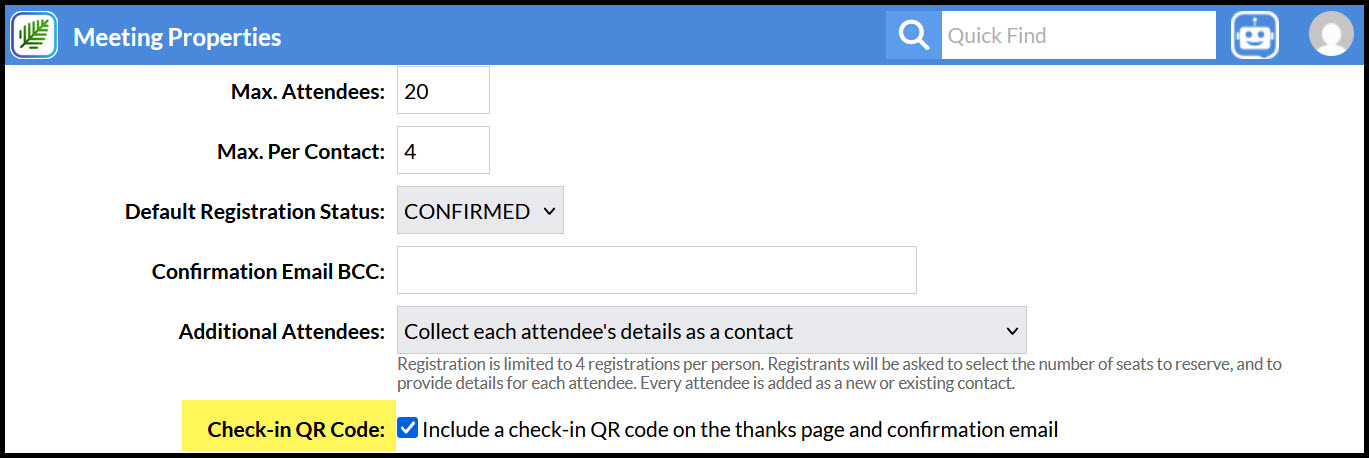
Task: Open the Default Registration Status dropdown
Action: (480, 211)
